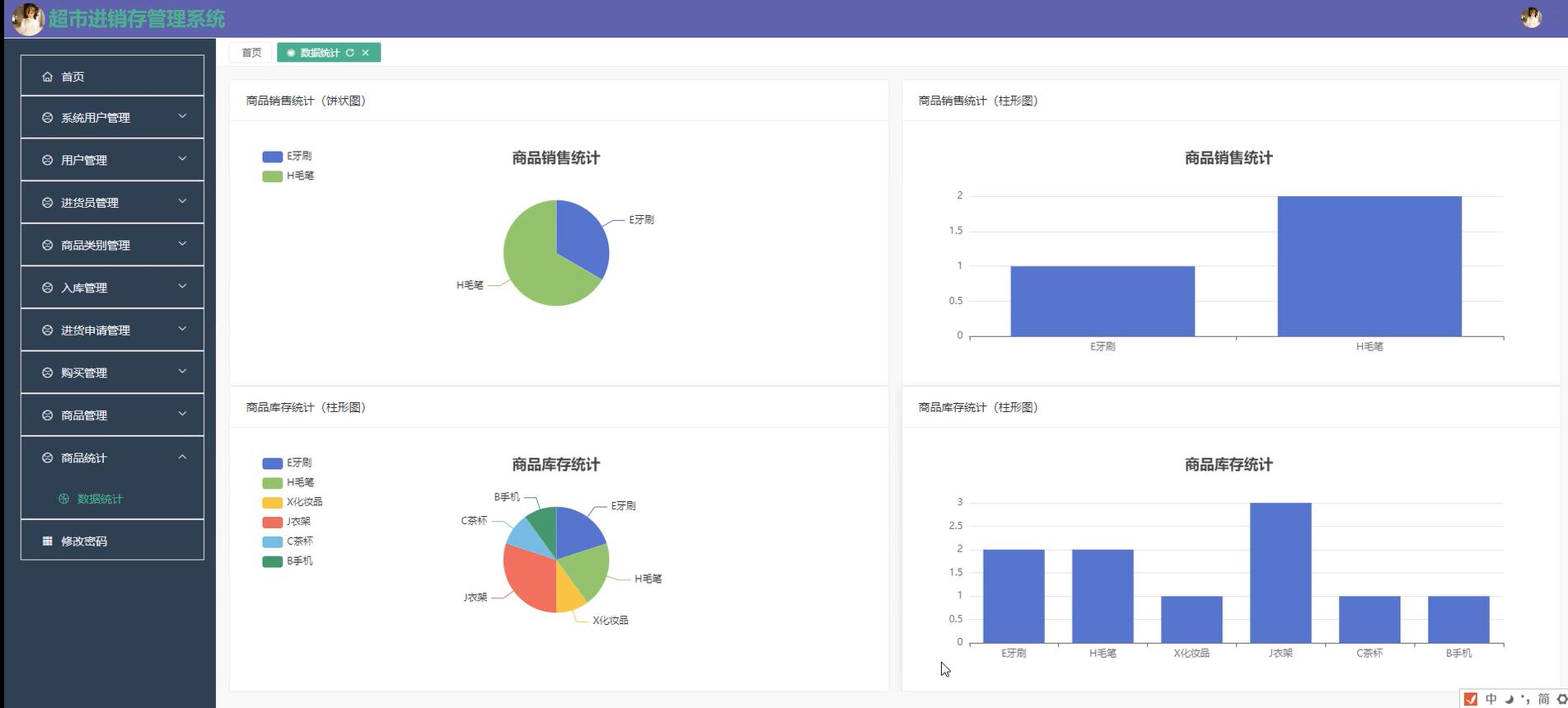Viewport: 1568px width, 708px height.
Task: Click the 中 input mode indicator
Action: click(x=1491, y=699)
